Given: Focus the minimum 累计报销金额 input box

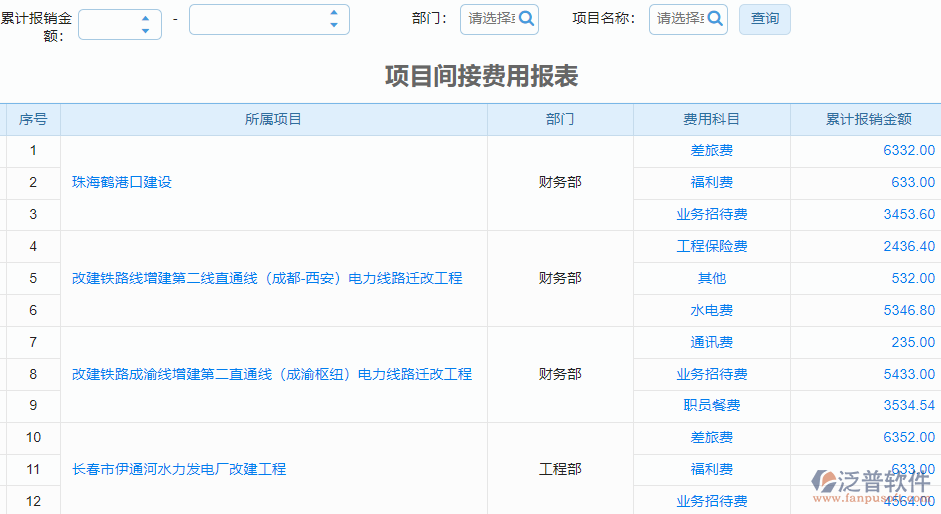Looking at the screenshot, I should click(x=119, y=25).
